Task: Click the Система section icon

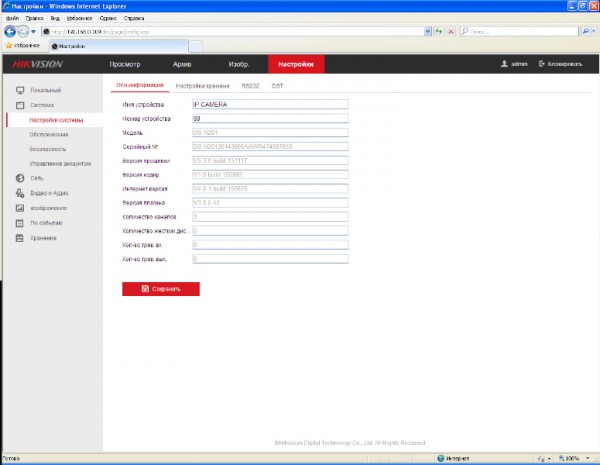Action: (20, 105)
